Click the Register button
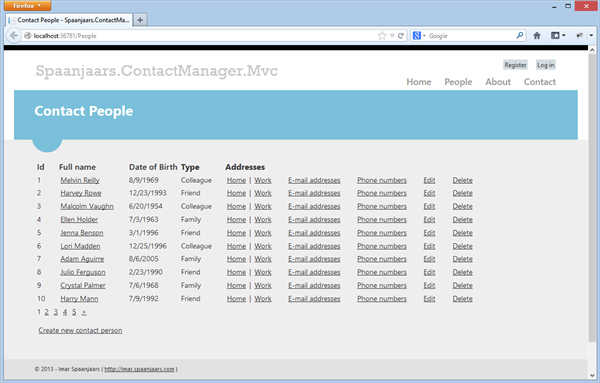Viewport: 600px width, 383px height. 515,65
